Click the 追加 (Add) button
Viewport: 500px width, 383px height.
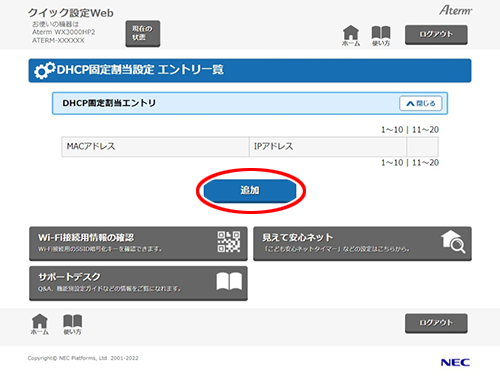coord(250,191)
